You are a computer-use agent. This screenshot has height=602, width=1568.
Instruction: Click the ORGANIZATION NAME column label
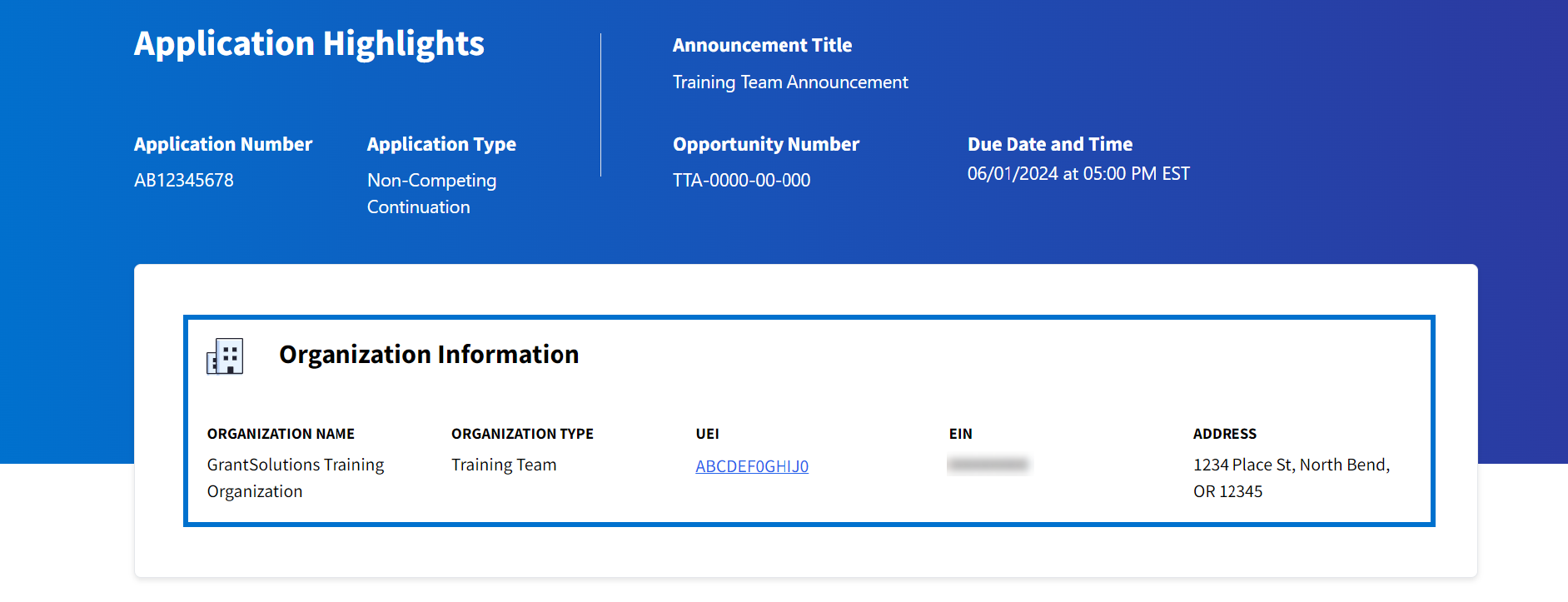coord(281,434)
